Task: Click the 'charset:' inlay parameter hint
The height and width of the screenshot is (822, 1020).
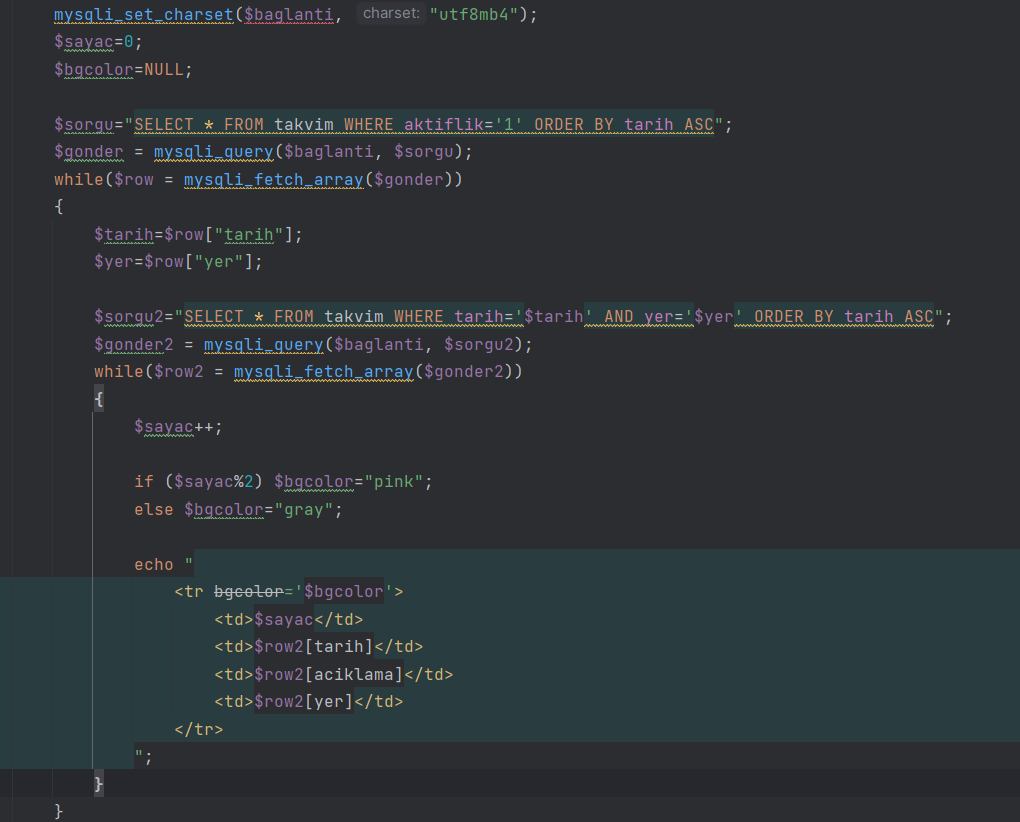Action: pyautogui.click(x=391, y=14)
